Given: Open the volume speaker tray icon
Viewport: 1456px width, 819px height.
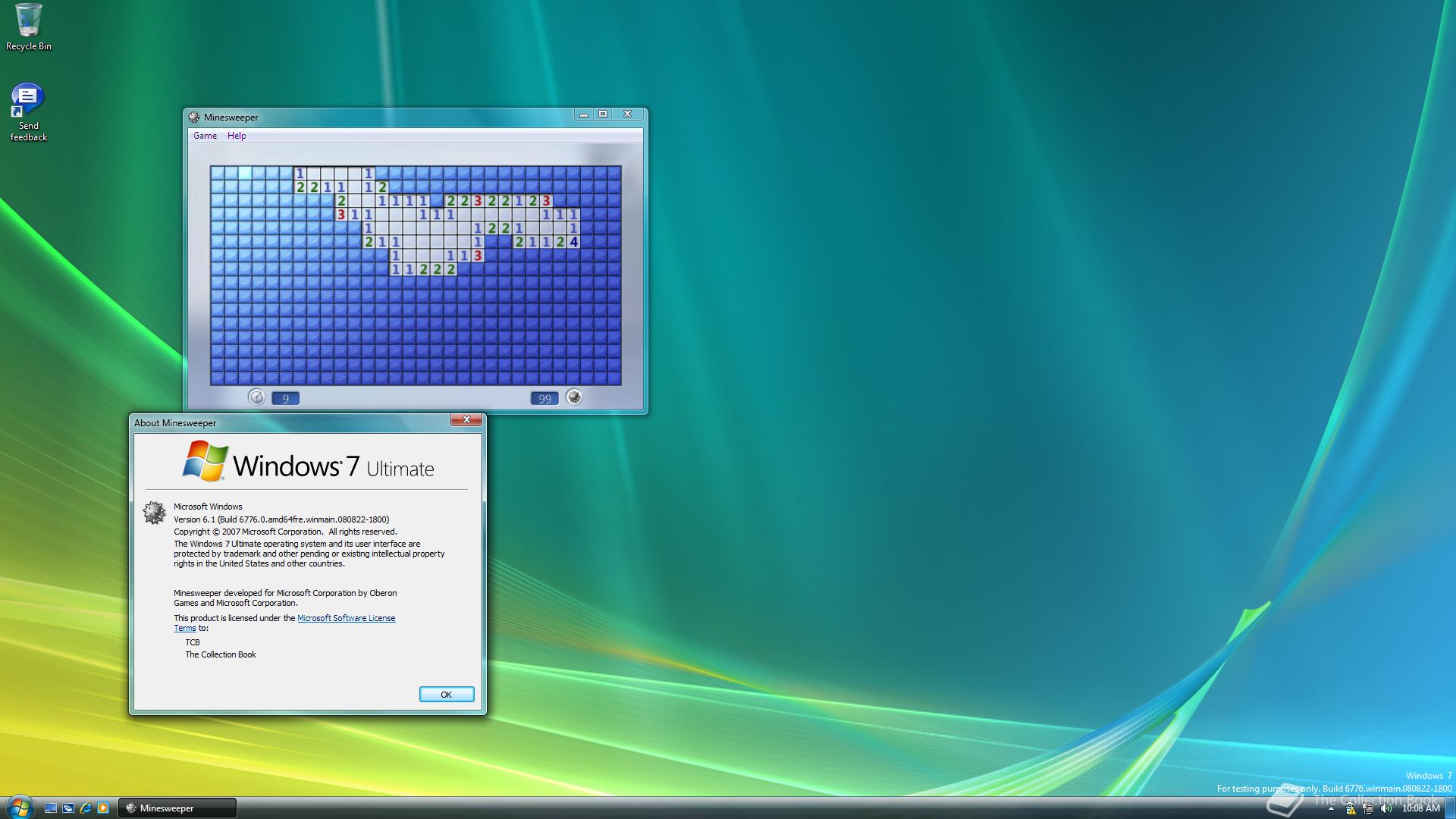Looking at the screenshot, I should pos(1386,809).
